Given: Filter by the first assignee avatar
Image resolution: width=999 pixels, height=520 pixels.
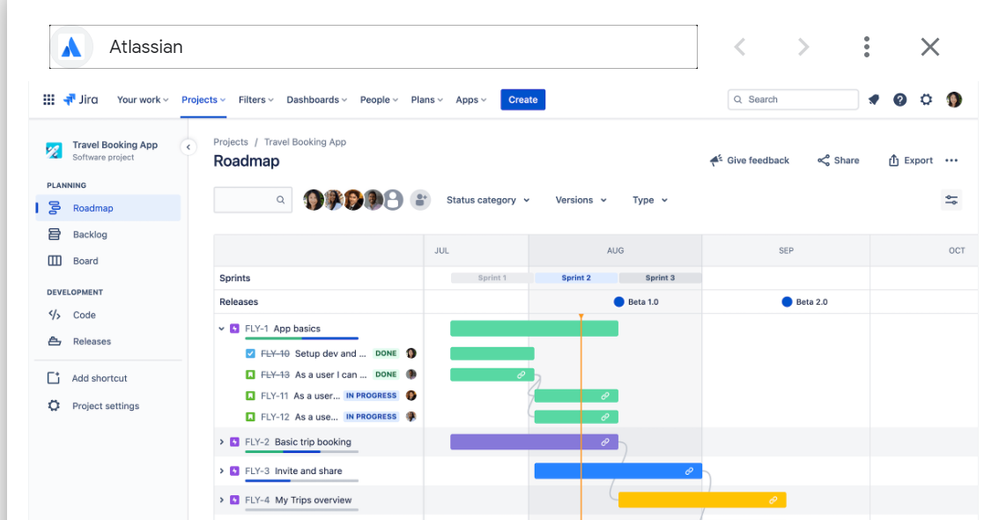Looking at the screenshot, I should click(313, 200).
